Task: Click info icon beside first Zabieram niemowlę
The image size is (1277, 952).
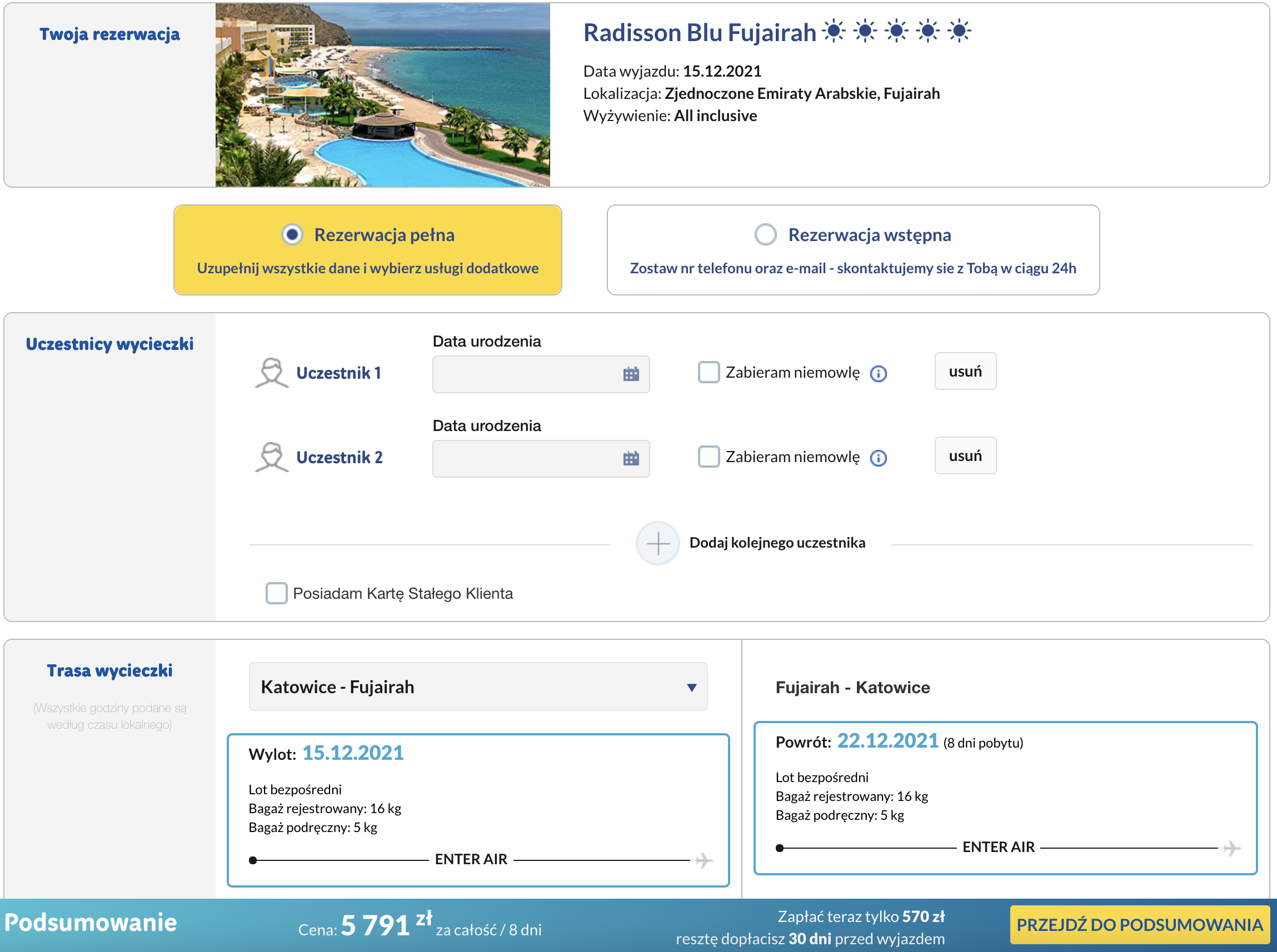Action: pyautogui.click(x=878, y=374)
